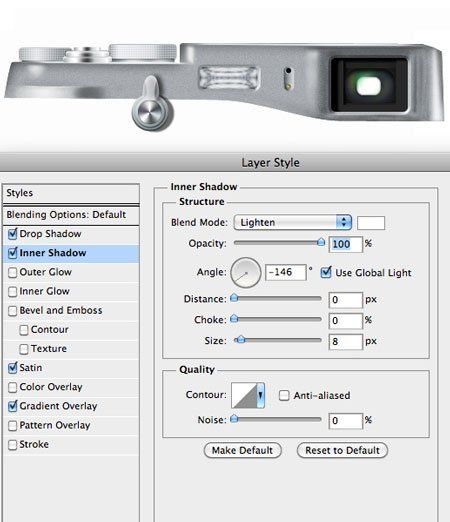
Task: Click the Angle dial control
Action: tap(246, 272)
